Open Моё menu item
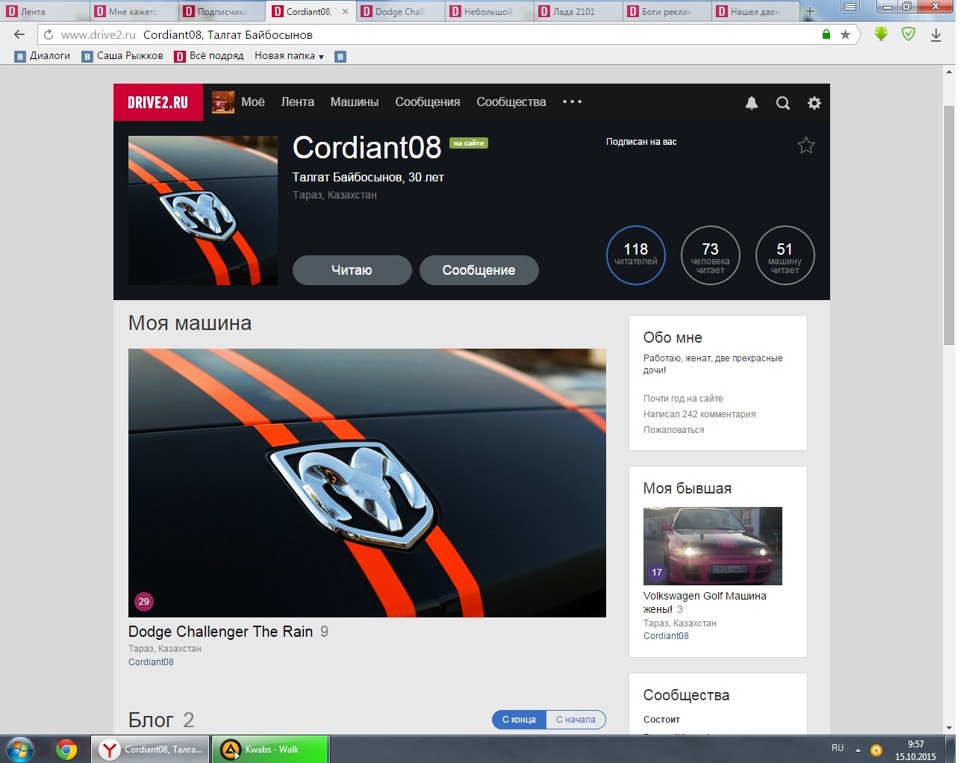960x763 pixels. [x=253, y=102]
